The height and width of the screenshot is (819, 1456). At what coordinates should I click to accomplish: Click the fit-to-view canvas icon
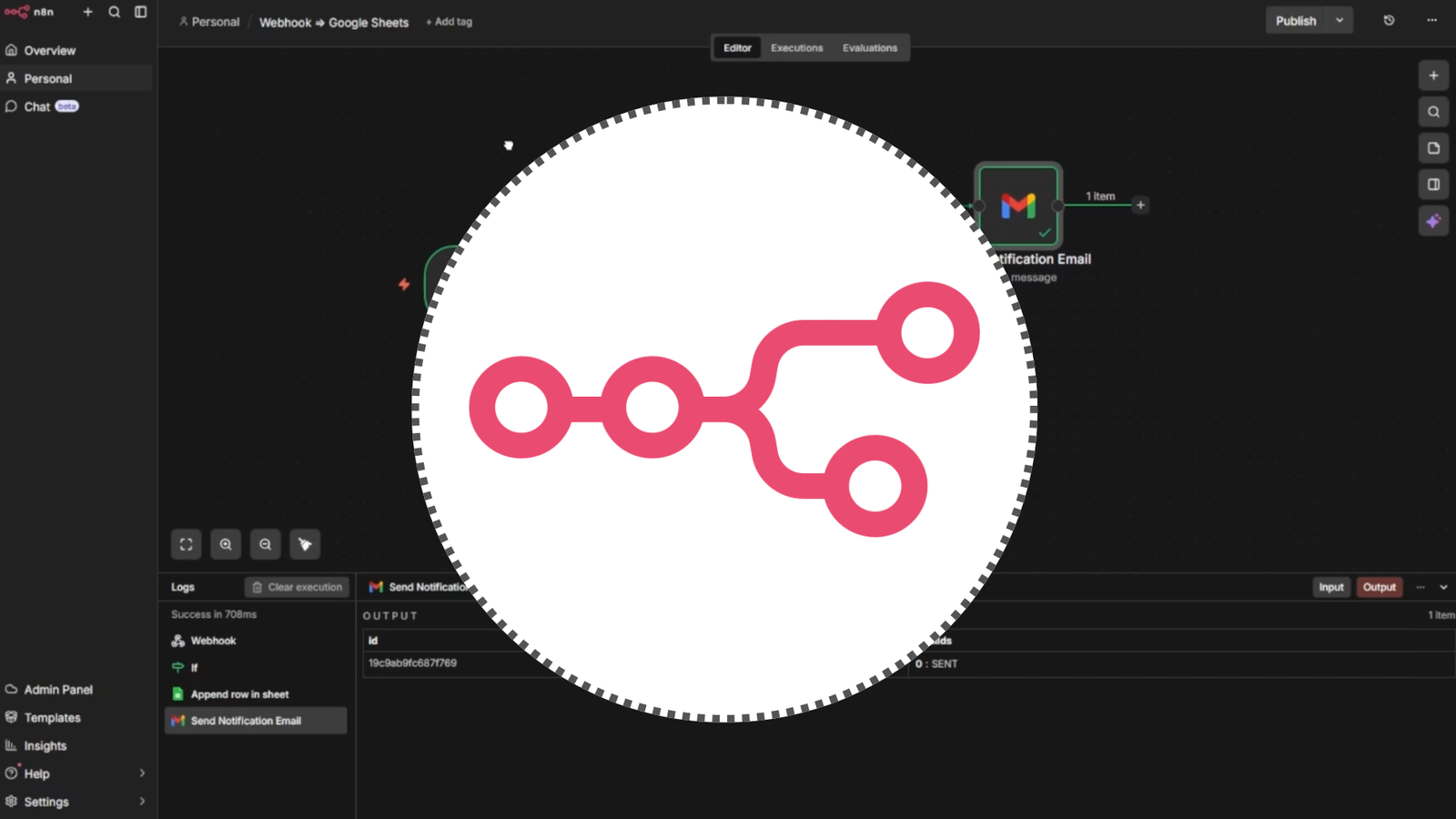tap(186, 544)
